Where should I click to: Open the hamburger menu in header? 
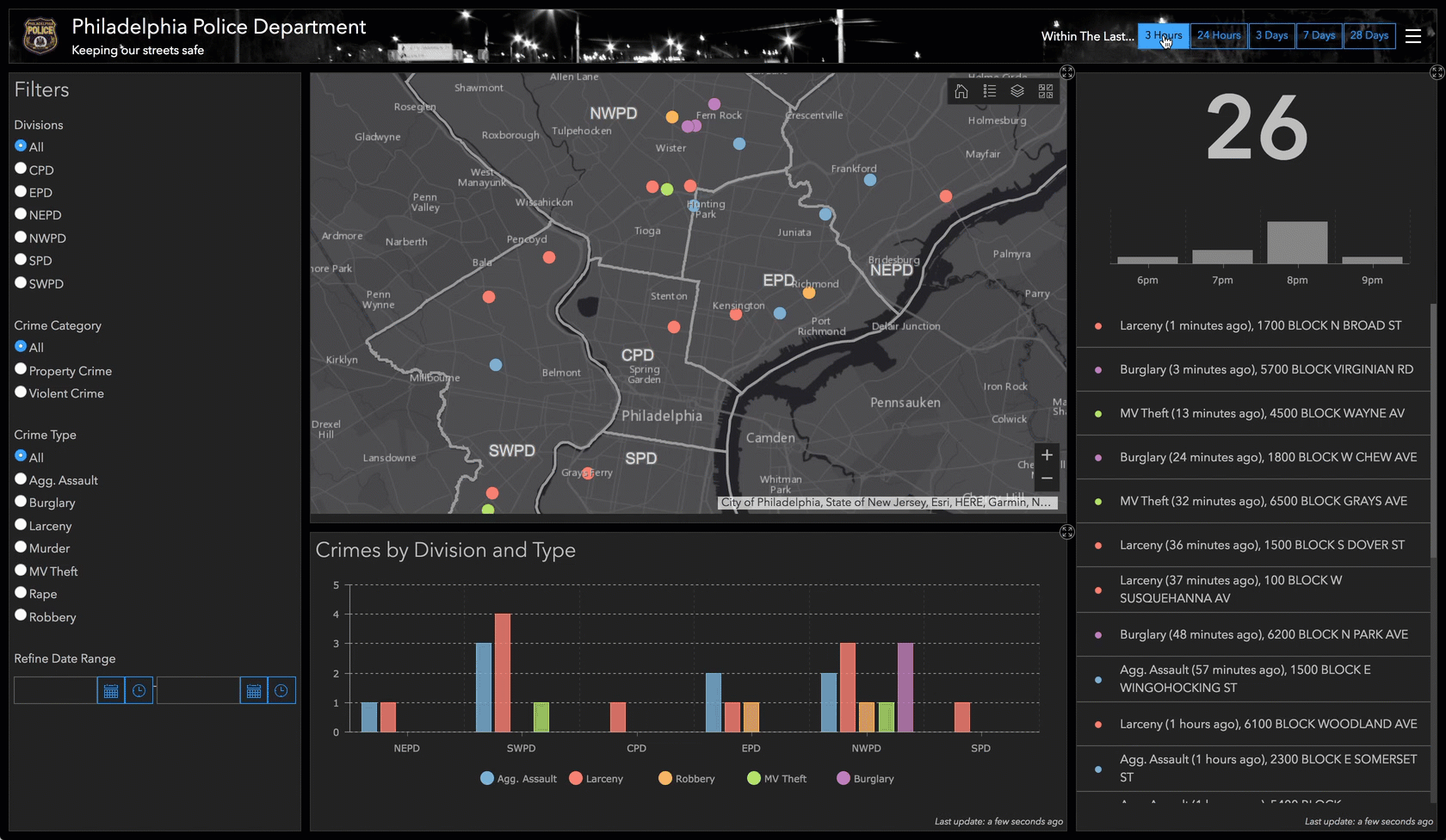(1413, 36)
